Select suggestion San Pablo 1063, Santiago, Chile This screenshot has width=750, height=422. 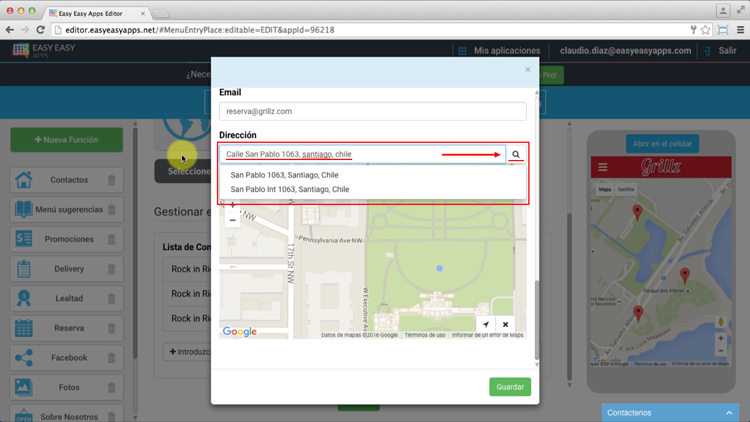[284, 175]
